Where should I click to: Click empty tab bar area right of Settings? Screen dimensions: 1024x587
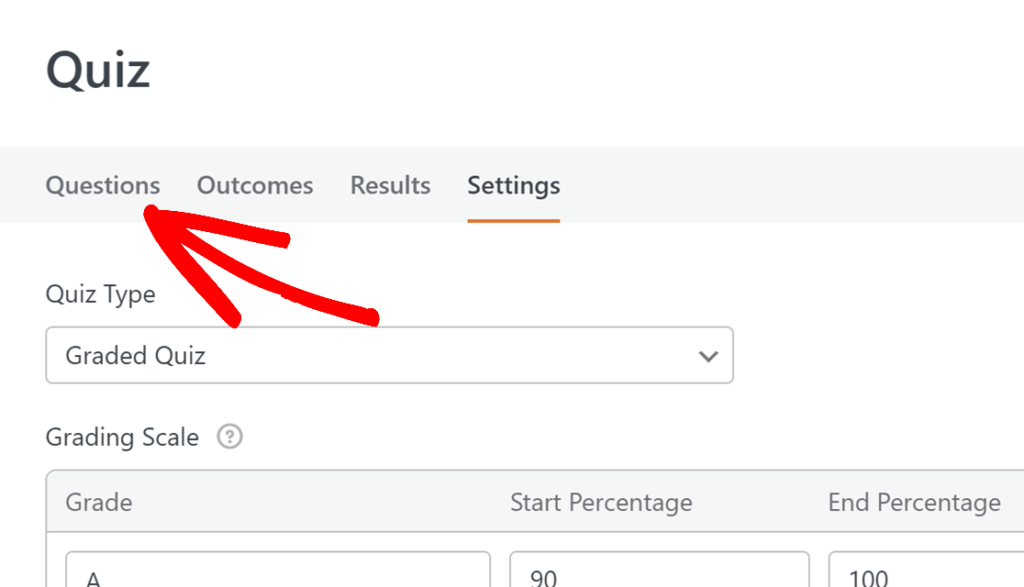pyautogui.click(x=790, y=186)
